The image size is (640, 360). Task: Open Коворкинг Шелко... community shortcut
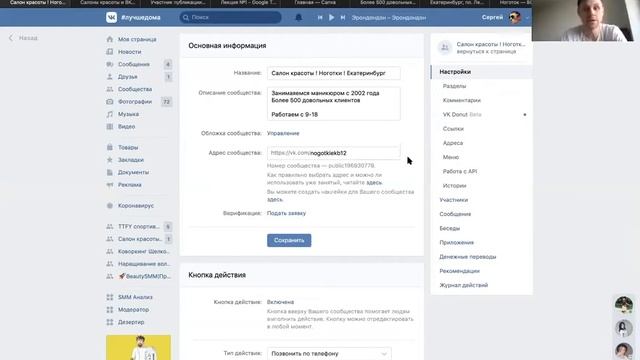pos(138,251)
